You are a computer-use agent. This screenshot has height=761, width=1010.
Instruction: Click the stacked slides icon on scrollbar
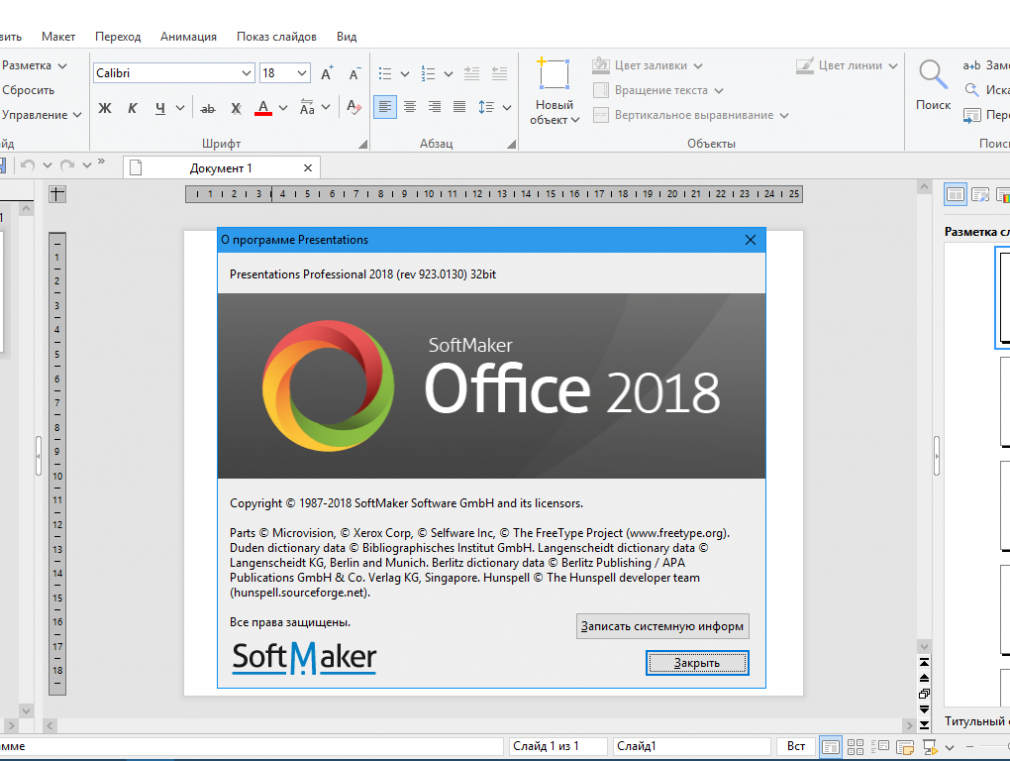point(924,694)
